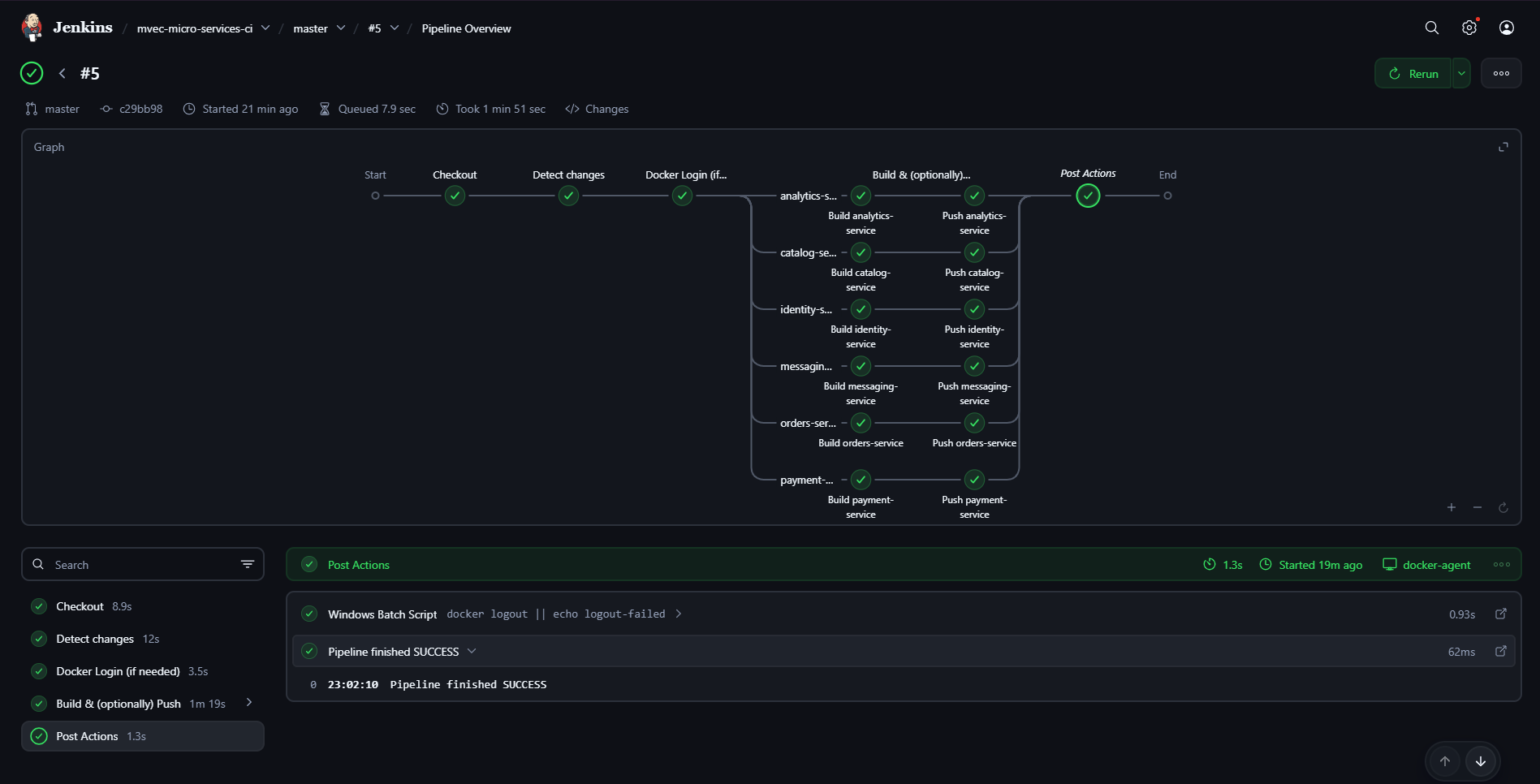Jump to top of the log
This screenshot has width=1540, height=784.
[x=1445, y=761]
